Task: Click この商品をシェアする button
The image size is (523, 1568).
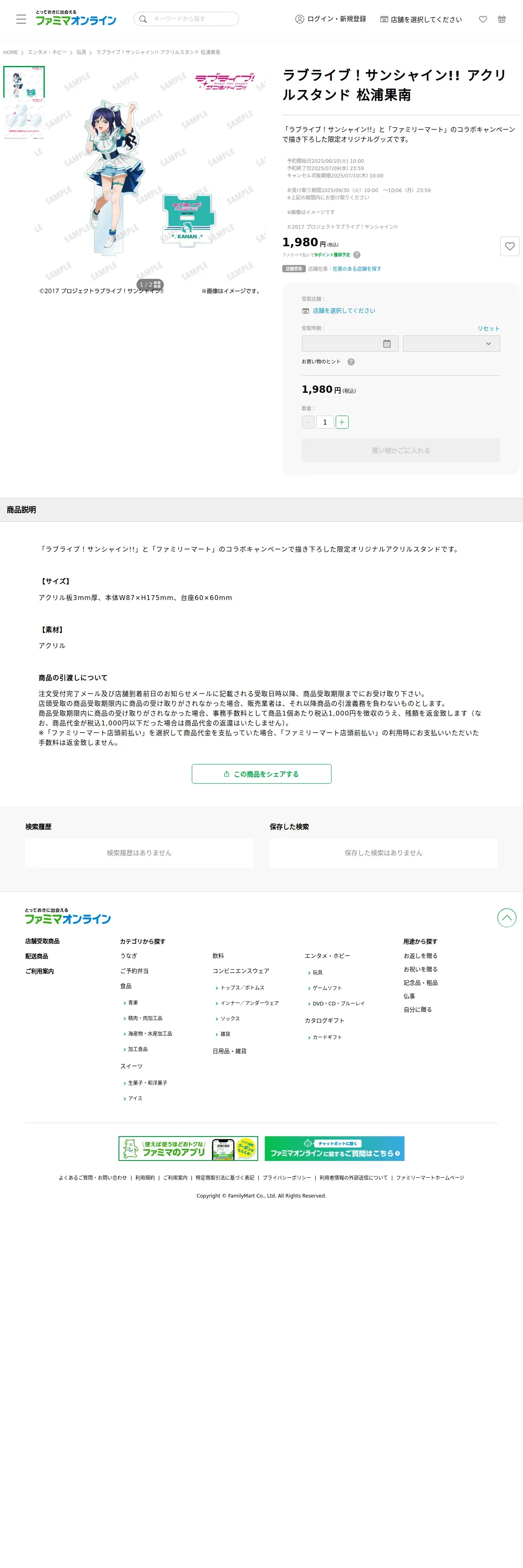Action: click(x=262, y=774)
